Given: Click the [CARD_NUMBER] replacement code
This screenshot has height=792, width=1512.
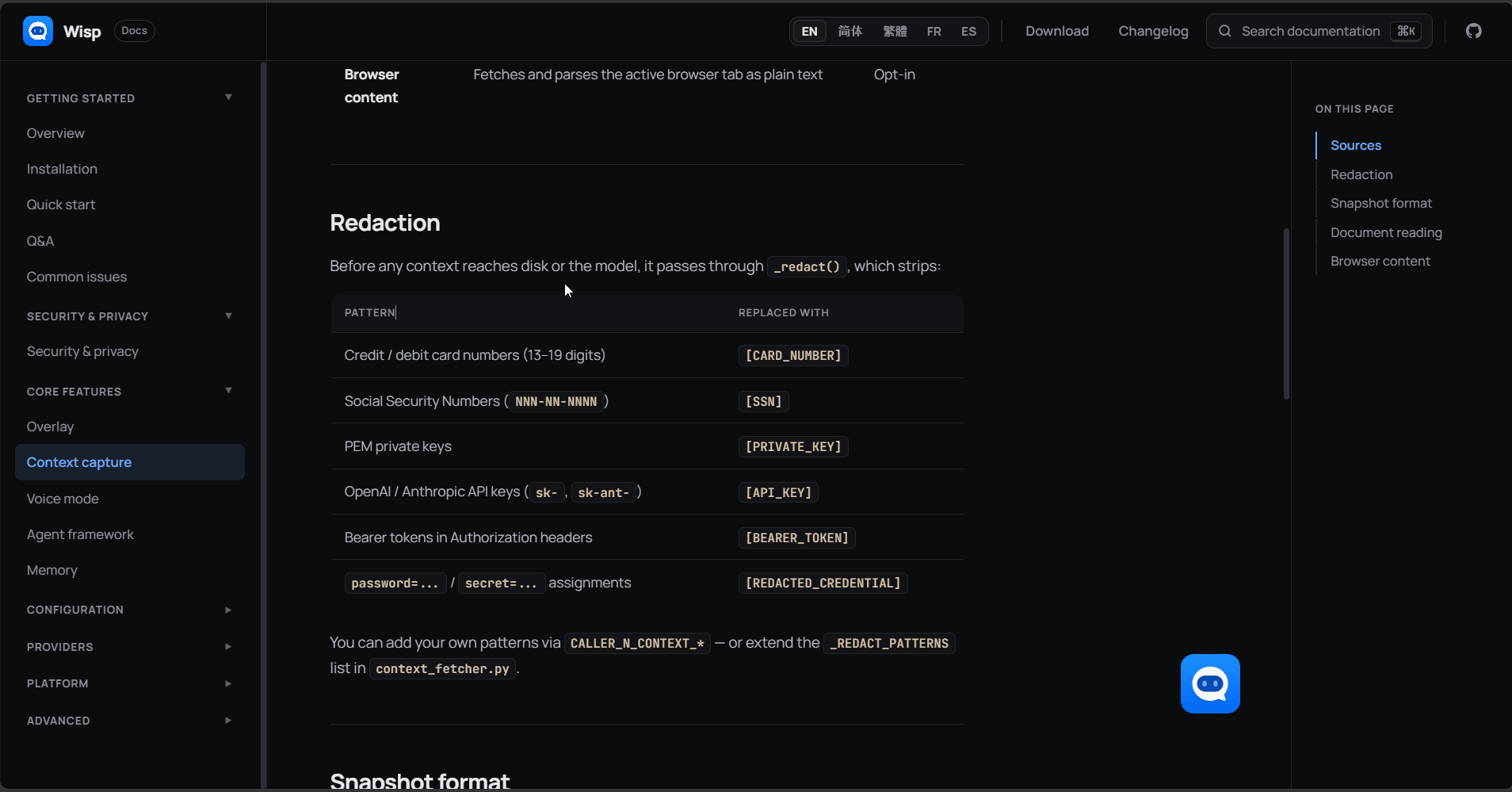Looking at the screenshot, I should [793, 355].
